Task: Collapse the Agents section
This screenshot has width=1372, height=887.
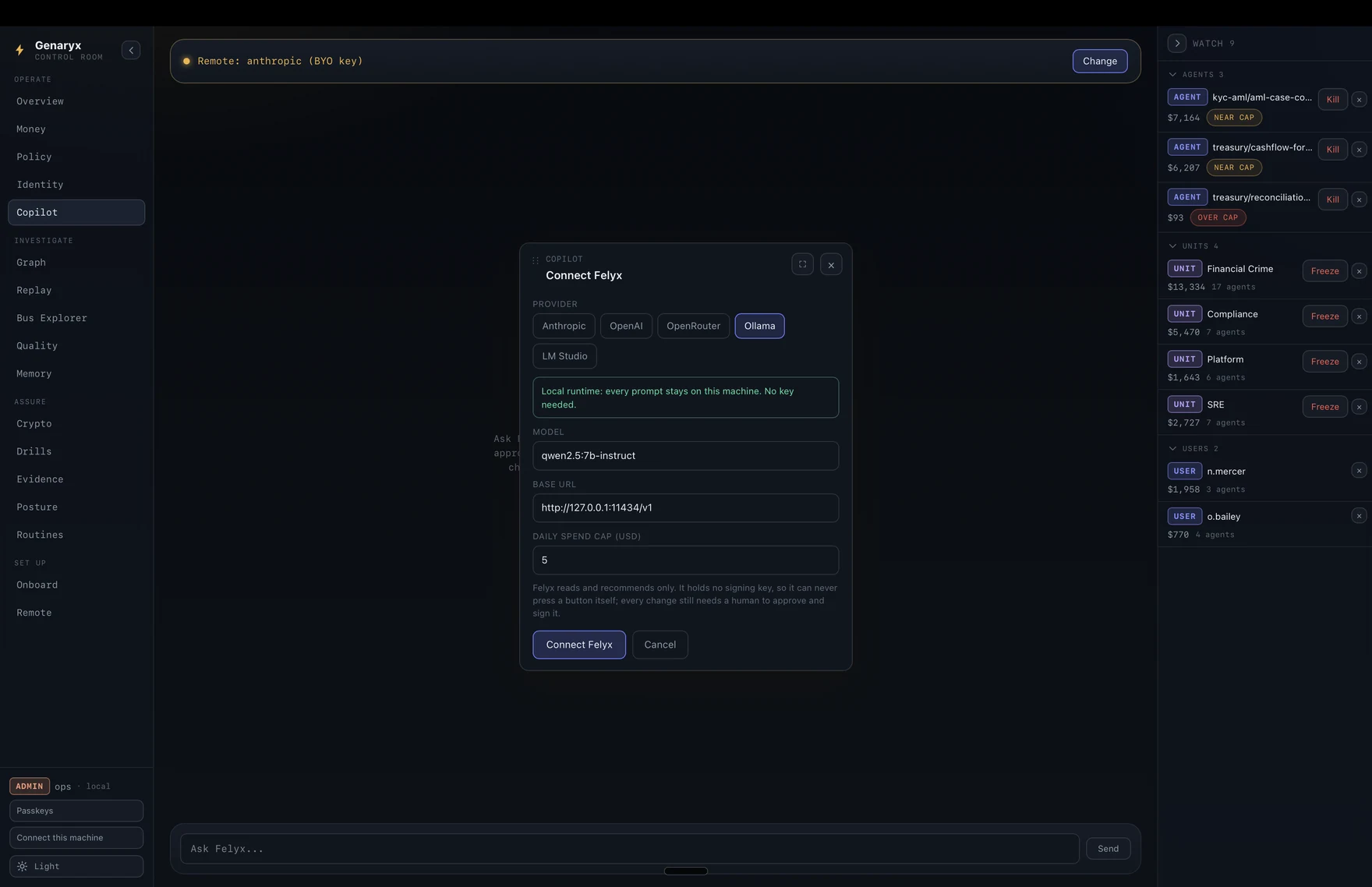Action: click(1172, 75)
